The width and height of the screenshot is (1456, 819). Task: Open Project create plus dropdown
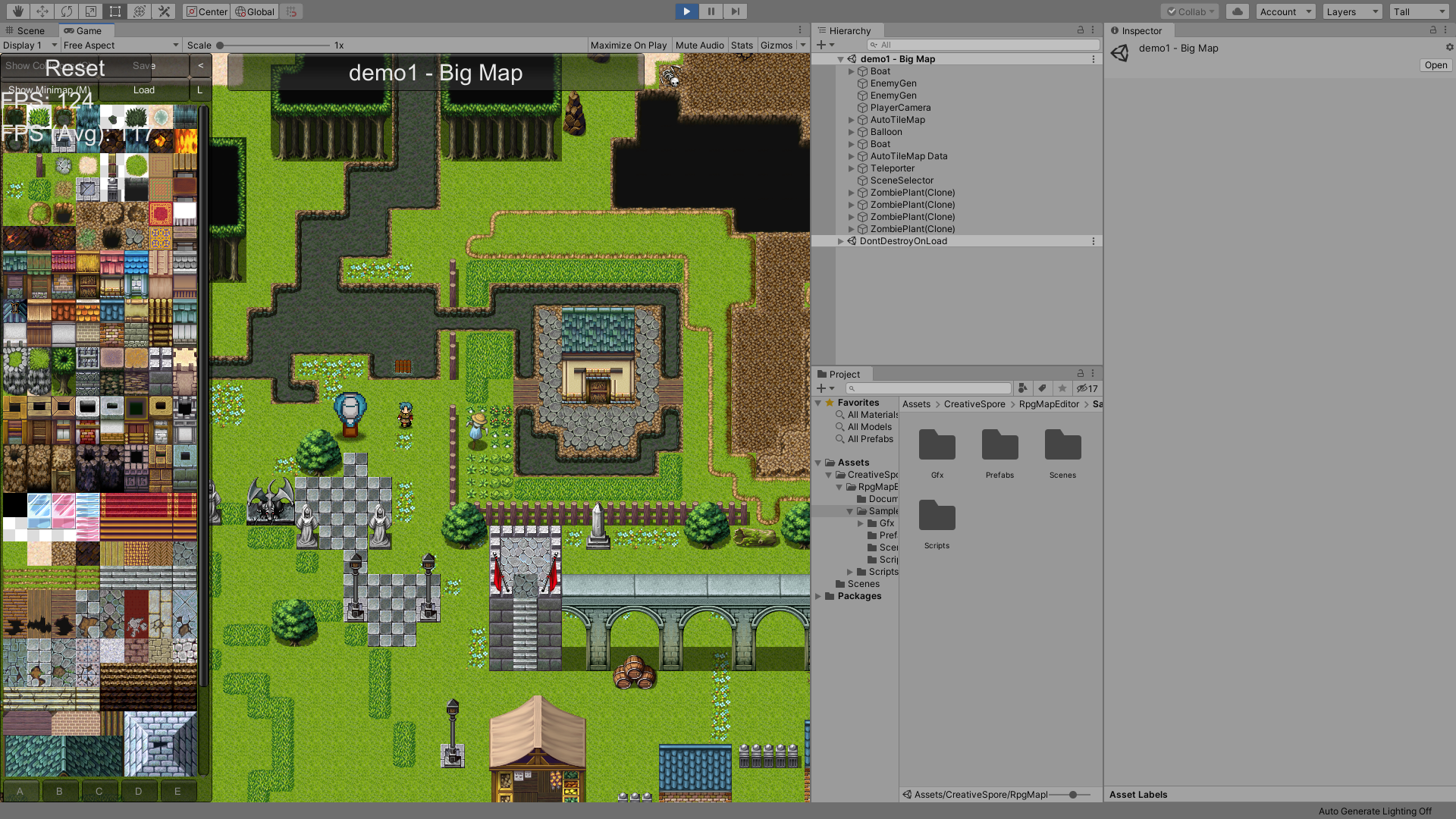(825, 388)
